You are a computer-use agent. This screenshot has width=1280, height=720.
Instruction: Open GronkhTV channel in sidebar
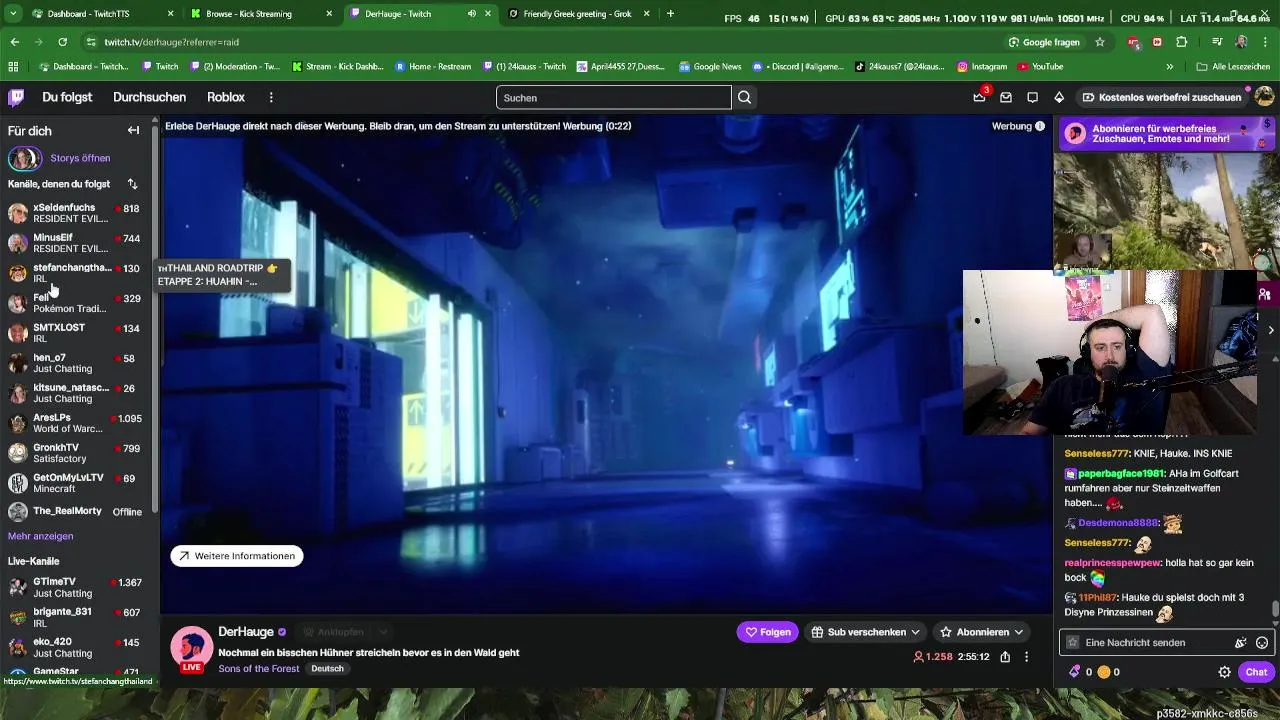(x=76, y=453)
